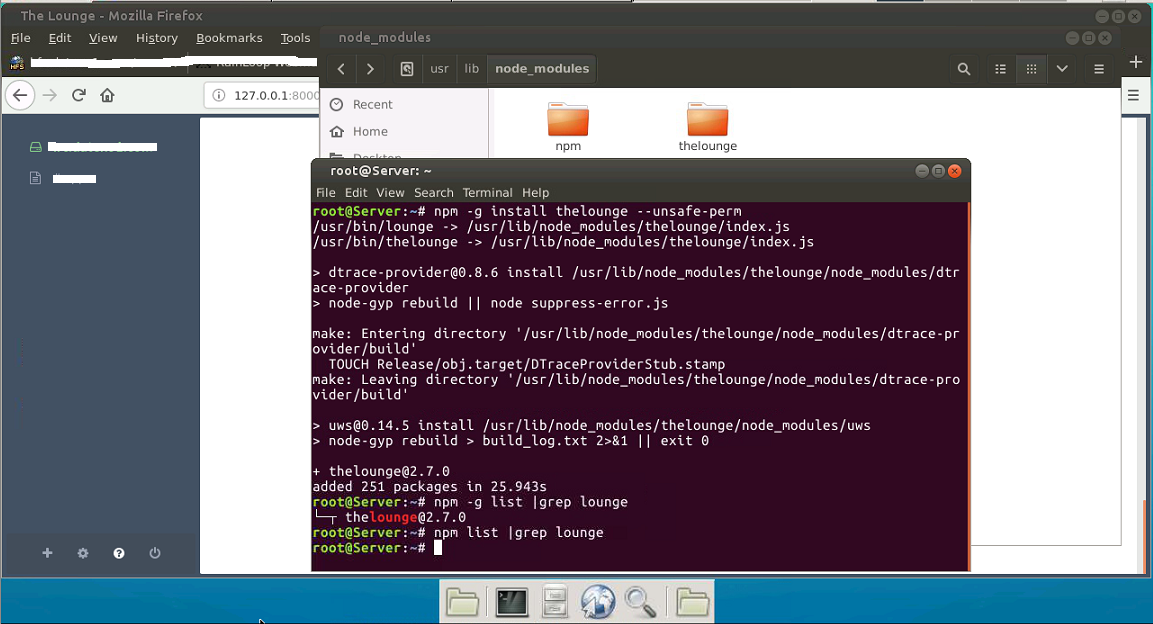Open terminal View menu

[x=390, y=193]
